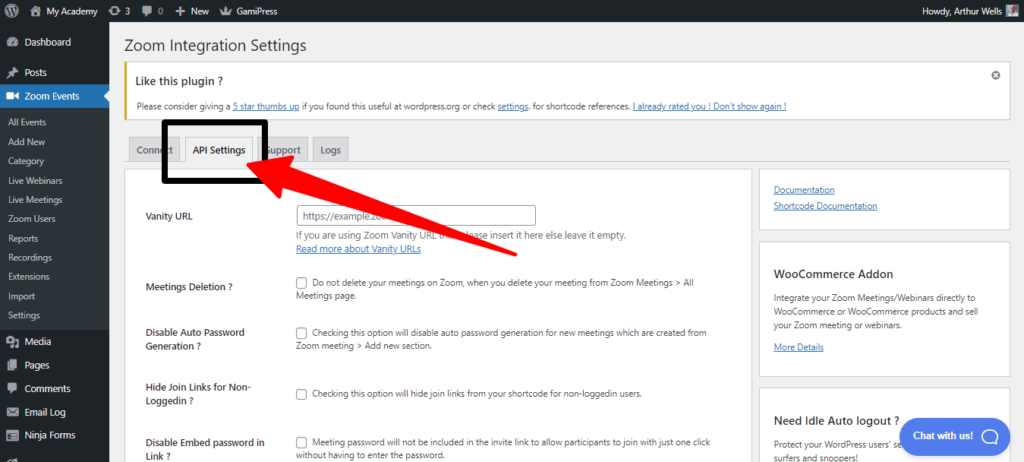Open Settings under Zoom Events
This screenshot has height=462, width=1024.
24,315
